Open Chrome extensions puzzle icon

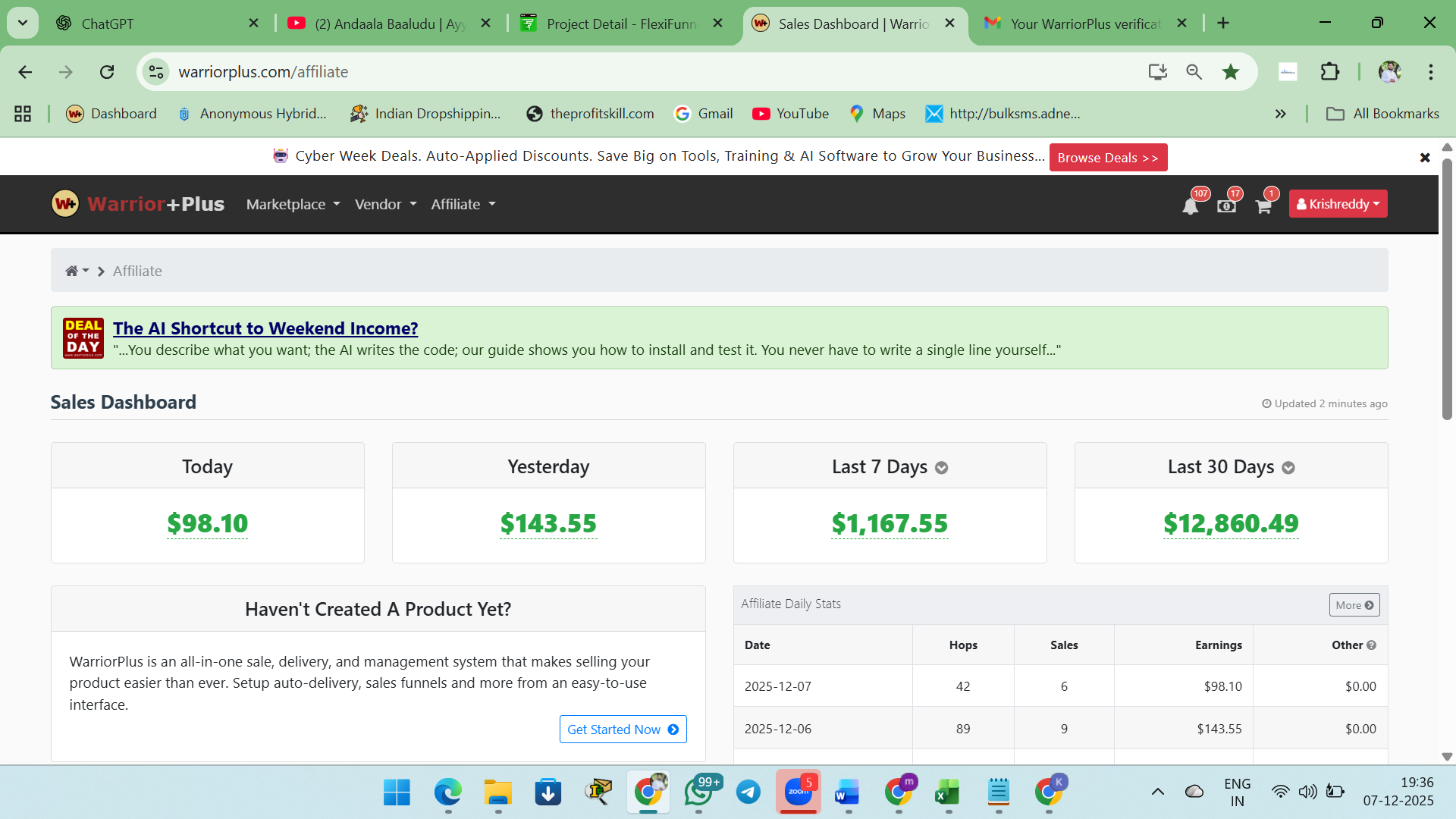pyautogui.click(x=1329, y=72)
